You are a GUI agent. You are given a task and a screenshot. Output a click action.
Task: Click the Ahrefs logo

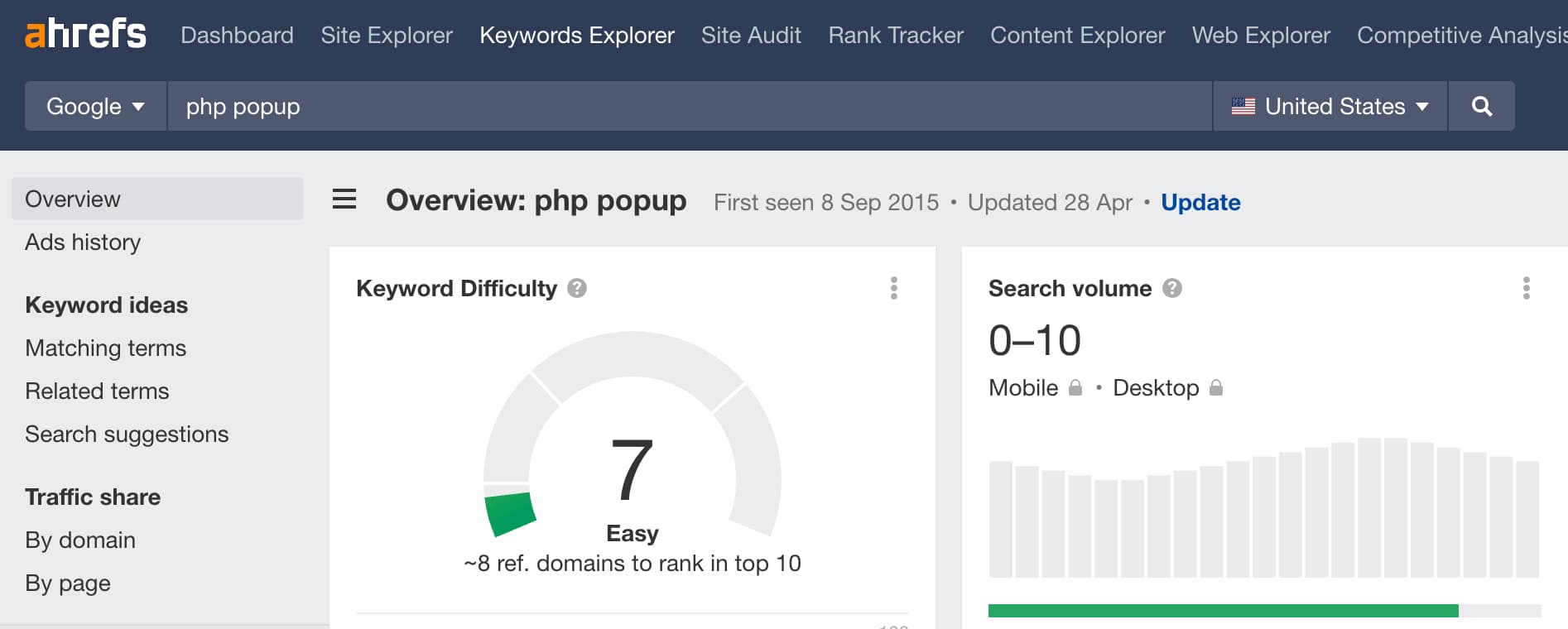[x=85, y=34]
